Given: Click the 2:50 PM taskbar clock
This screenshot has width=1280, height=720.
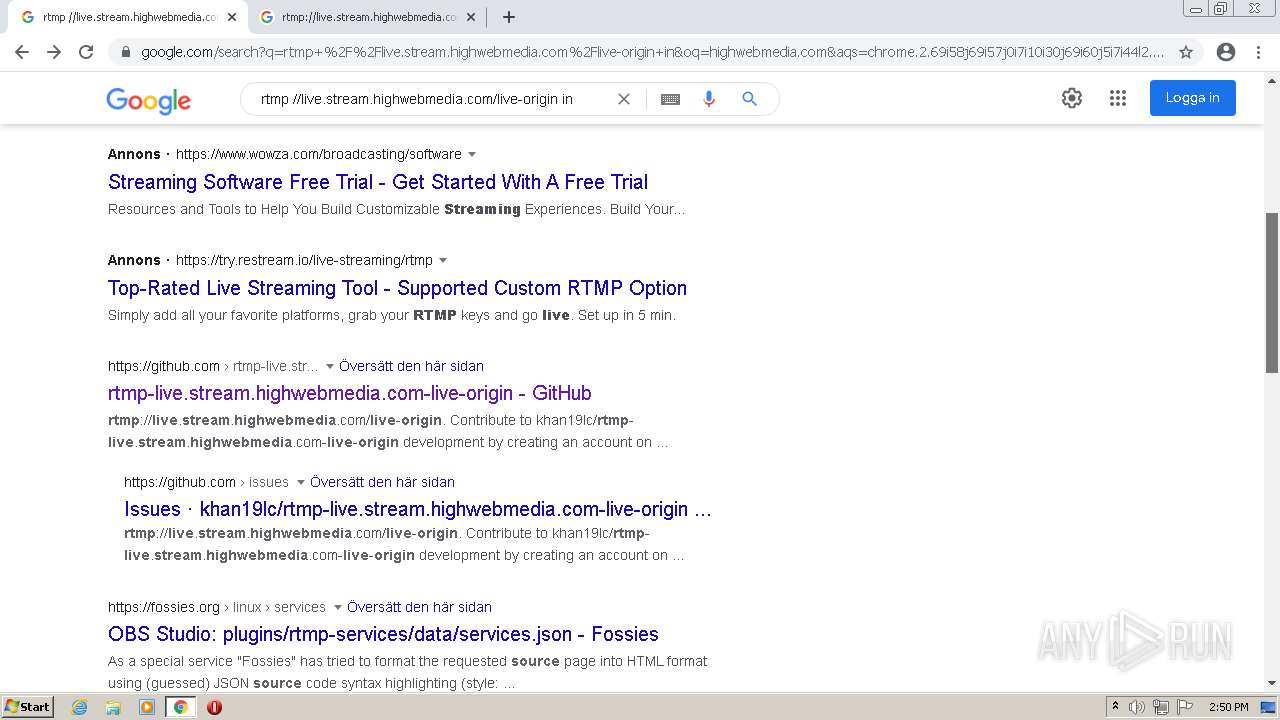Looking at the screenshot, I should [x=1229, y=707].
